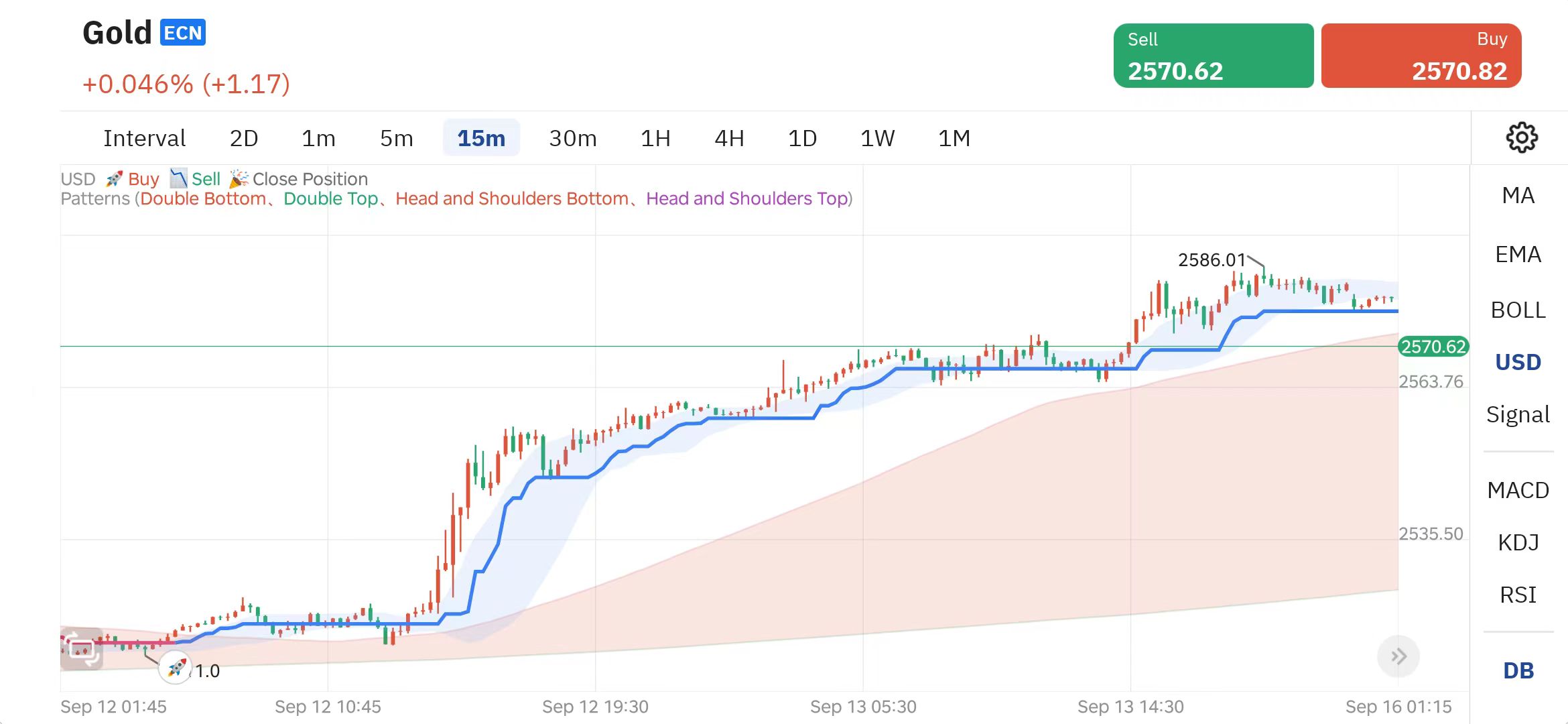Click the rocket Buy legend icon
1568x724 pixels.
[114, 179]
